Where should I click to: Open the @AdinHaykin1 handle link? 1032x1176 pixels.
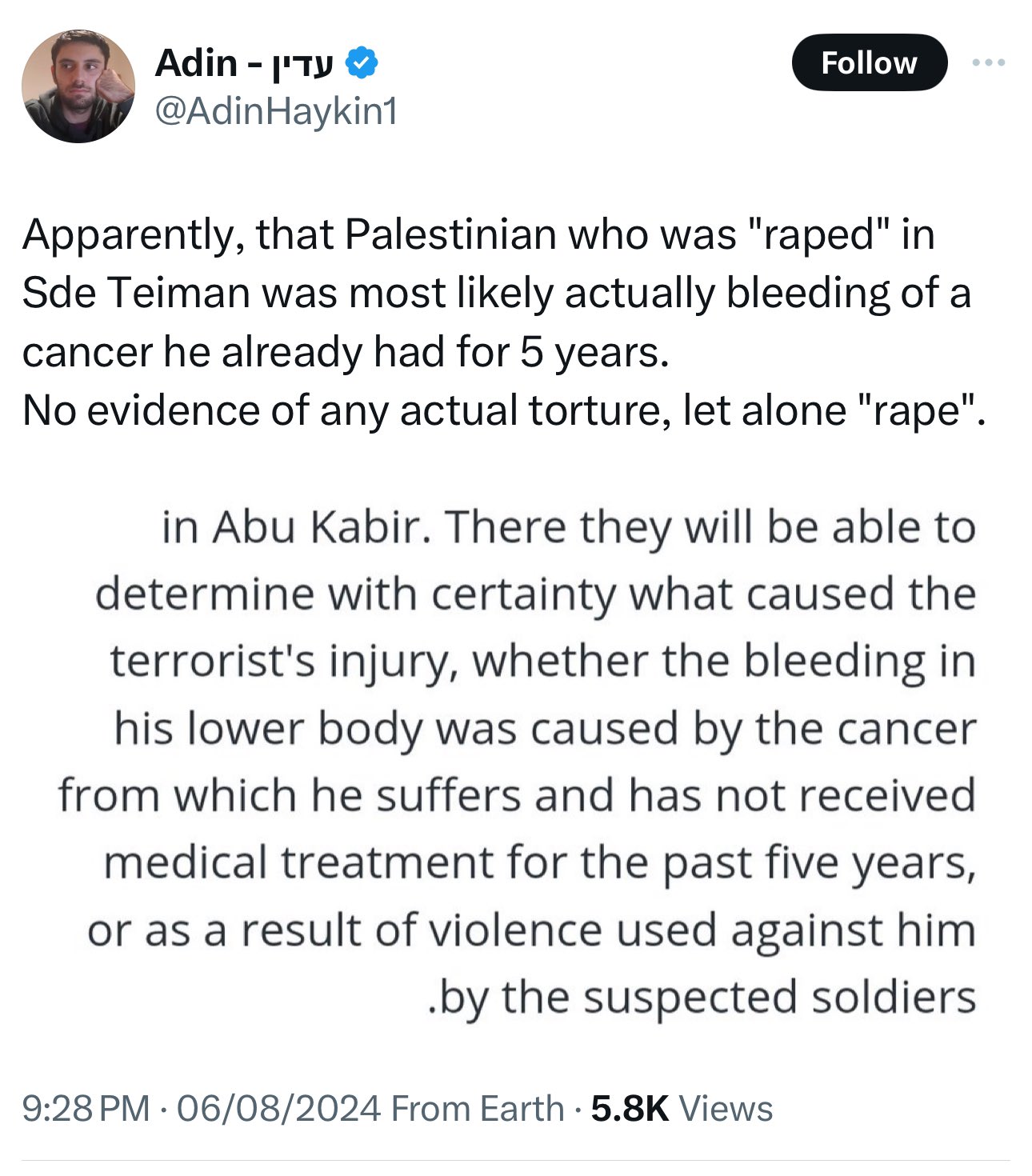[275, 112]
